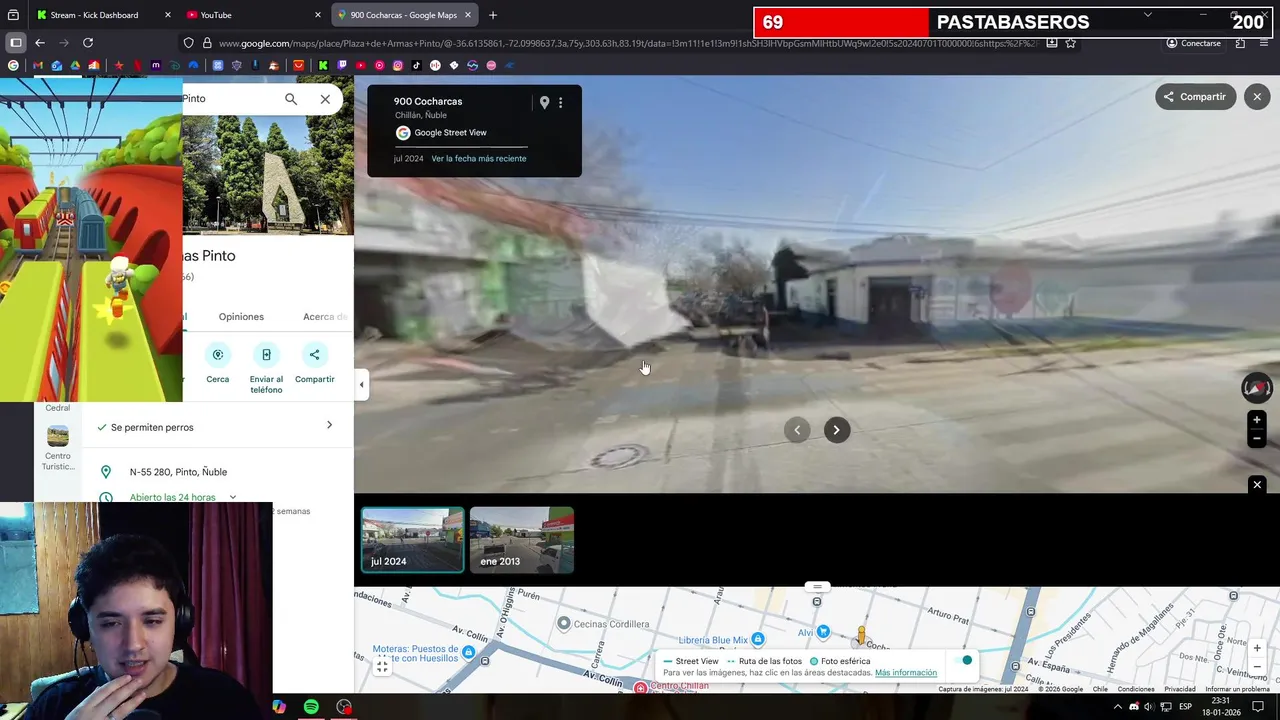Open the Opiniones tab
This screenshot has height=720, width=1280.
click(x=241, y=317)
